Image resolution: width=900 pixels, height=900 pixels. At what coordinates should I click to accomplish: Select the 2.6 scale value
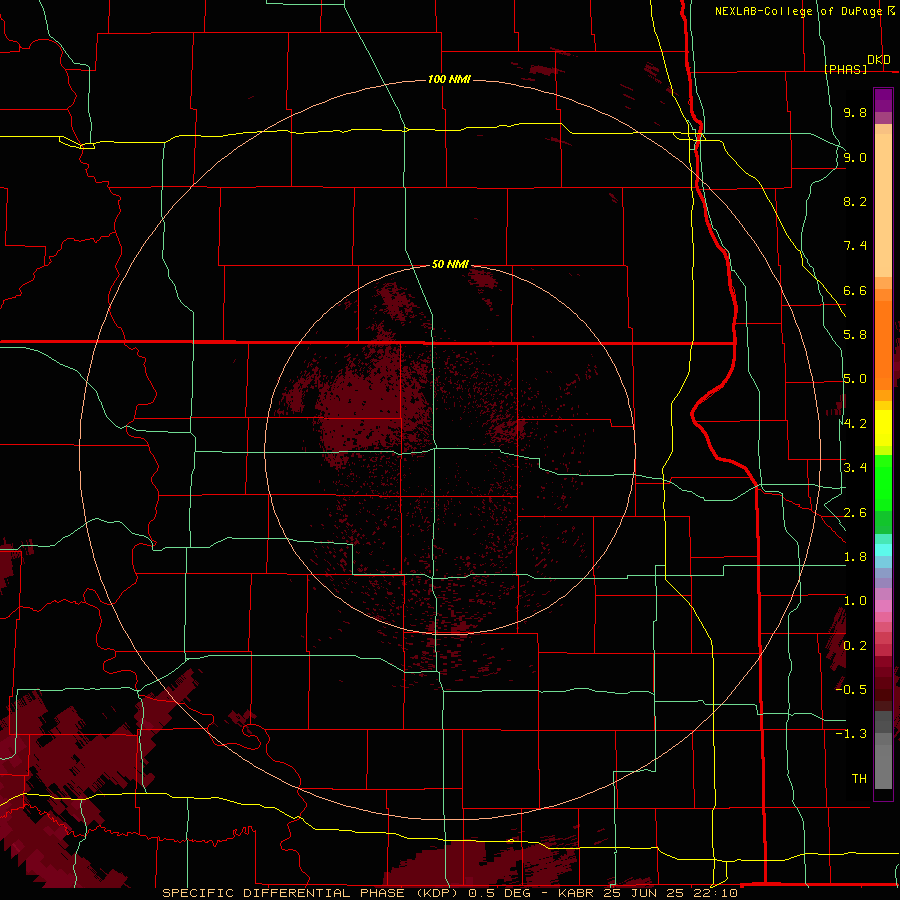[x=855, y=513]
